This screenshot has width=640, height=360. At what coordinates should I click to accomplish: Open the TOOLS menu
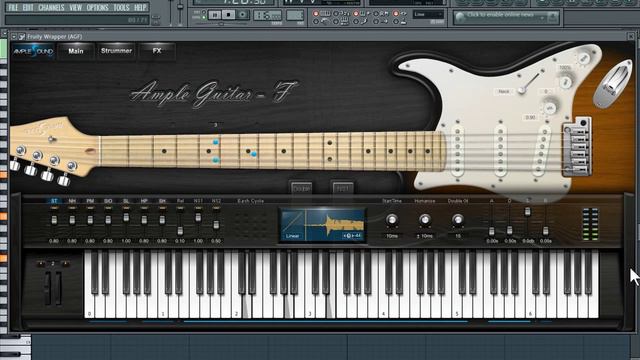pos(121,7)
